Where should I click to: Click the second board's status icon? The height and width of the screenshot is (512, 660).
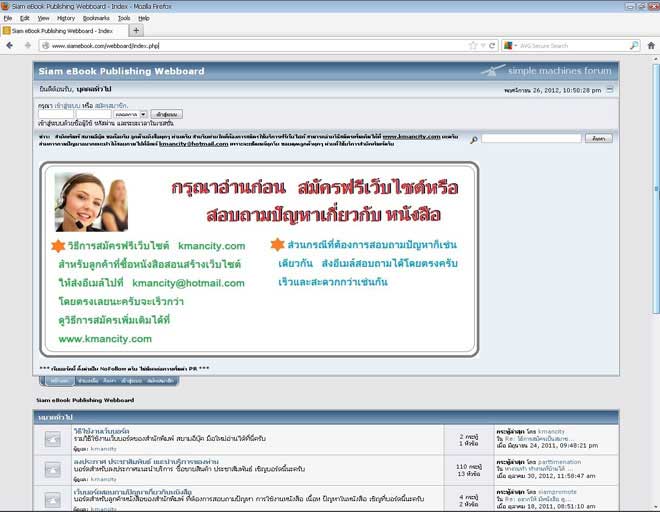coord(53,470)
